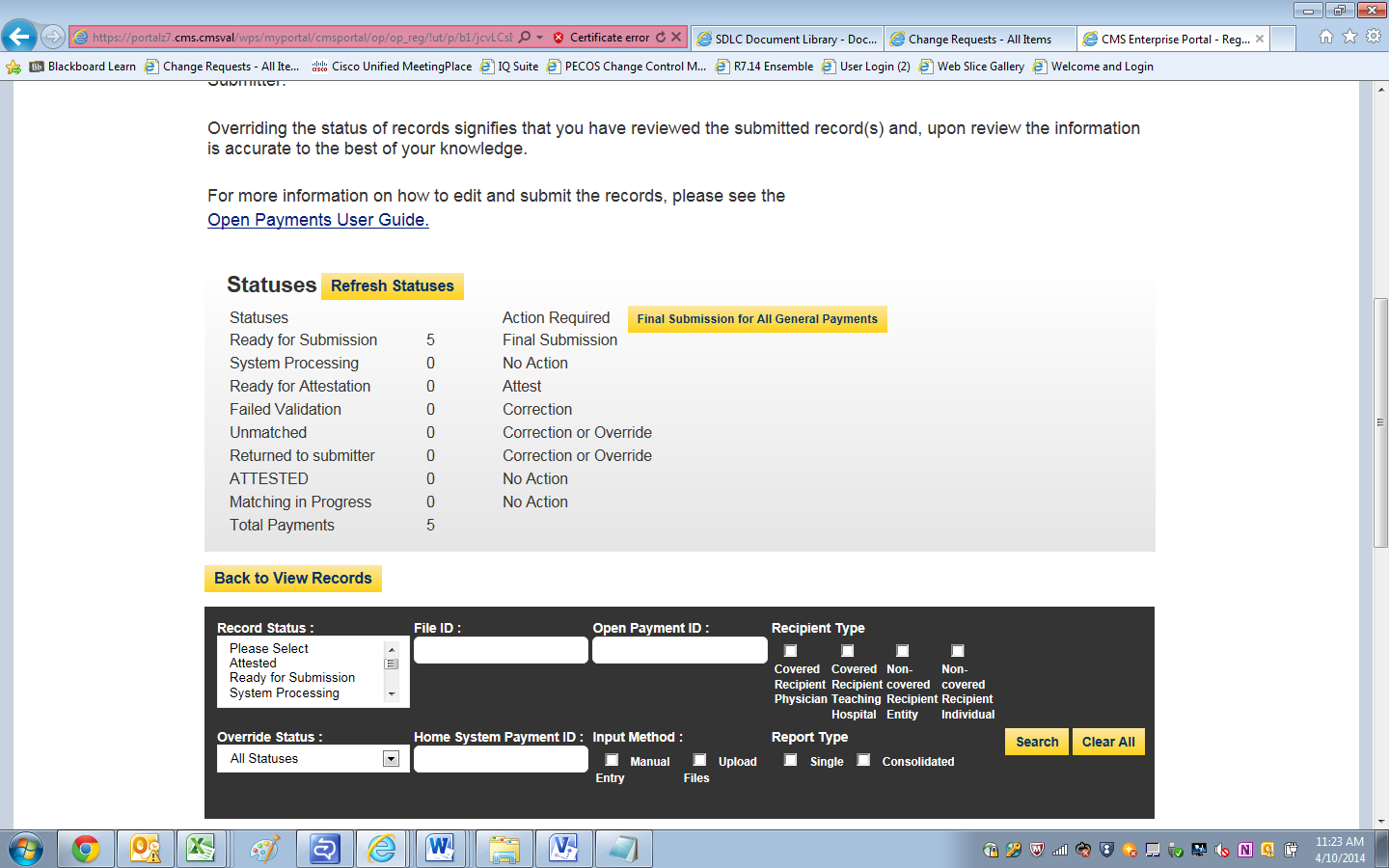
Task: Launch Google Chrome from taskbar
Action: (86, 849)
